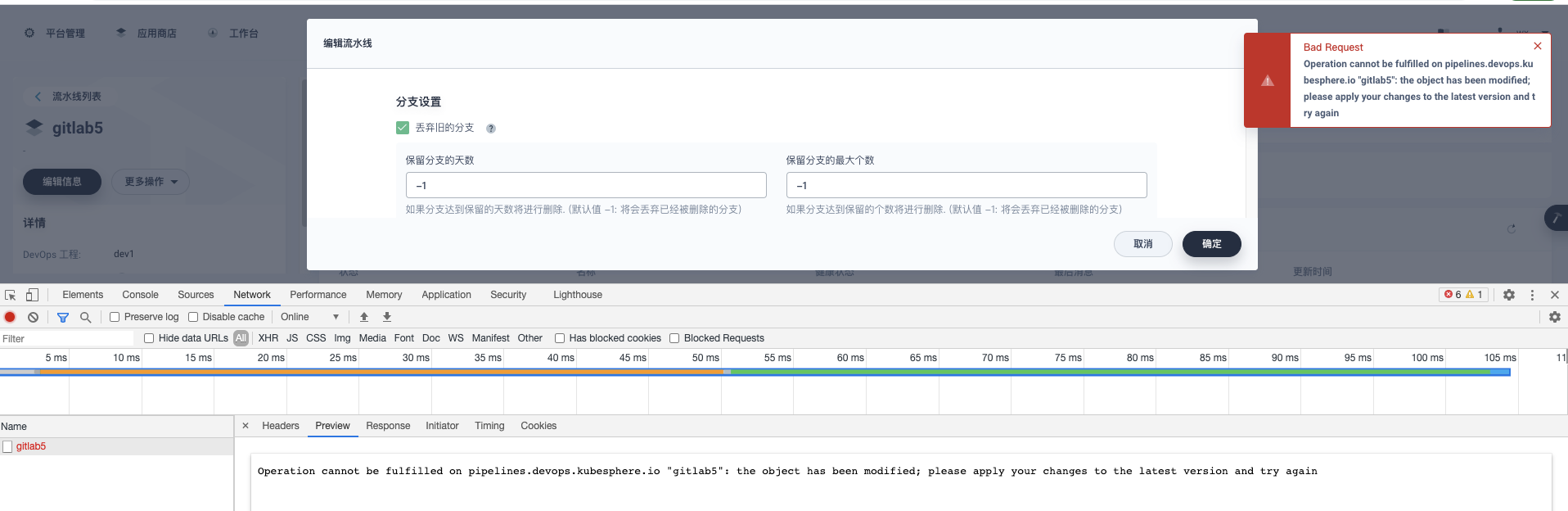
Task: Select the XHR request type filter
Action: point(268,338)
